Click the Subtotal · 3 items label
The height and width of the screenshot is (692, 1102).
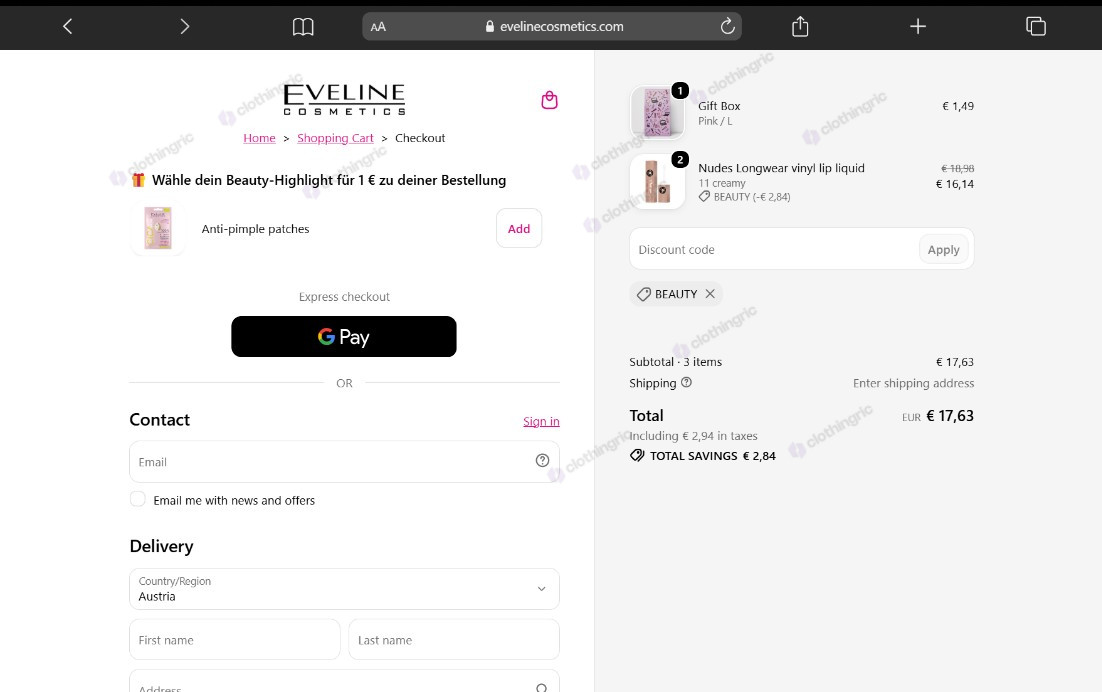point(675,362)
